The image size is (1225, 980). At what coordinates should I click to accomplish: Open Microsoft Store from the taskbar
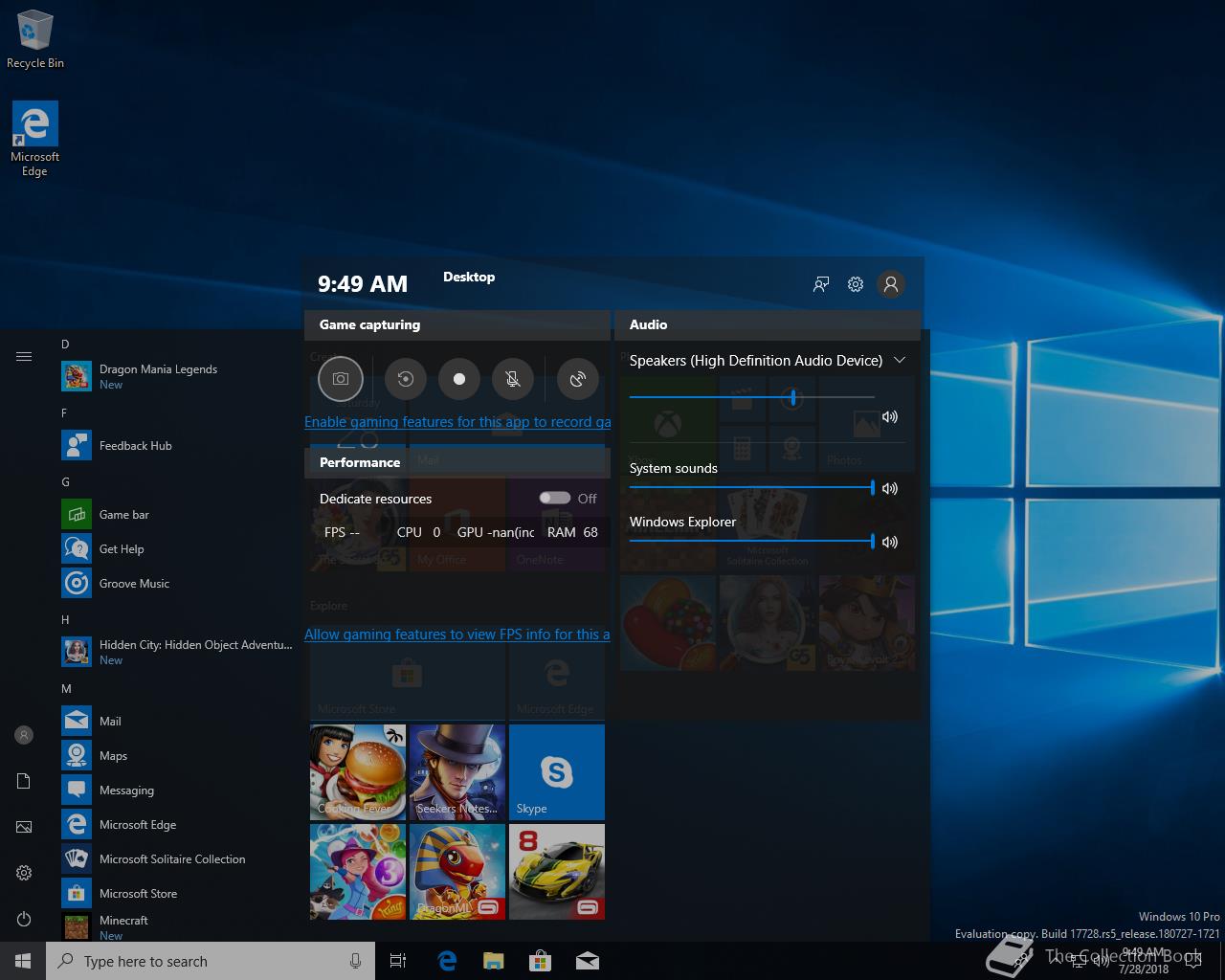pyautogui.click(x=541, y=961)
